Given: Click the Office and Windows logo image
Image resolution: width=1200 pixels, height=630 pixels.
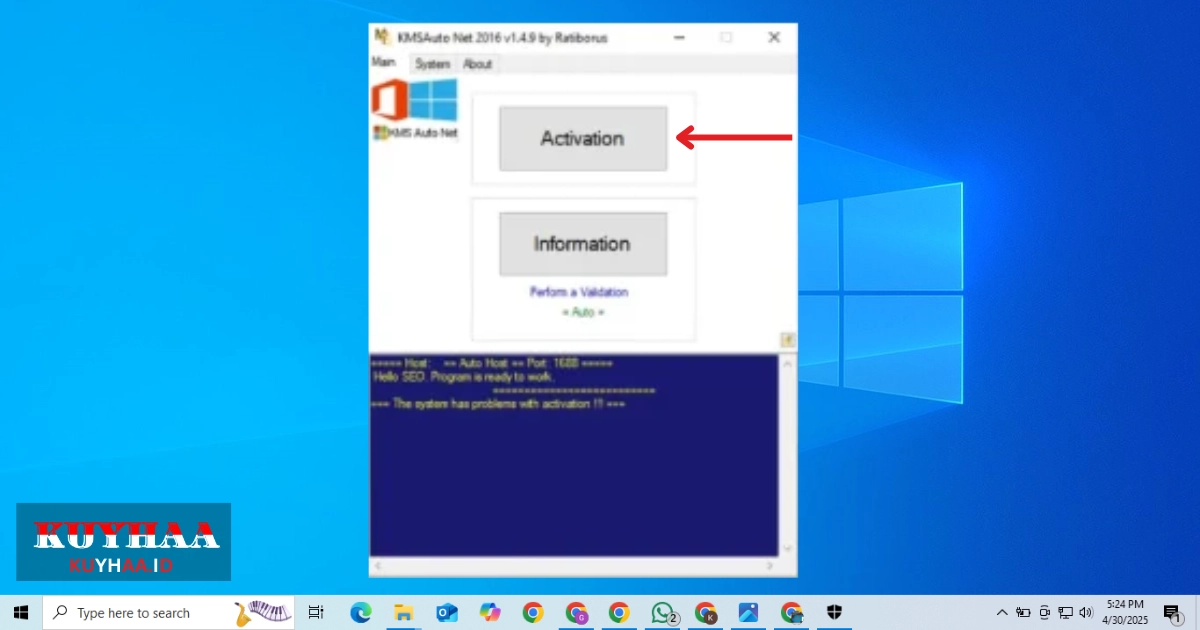Looking at the screenshot, I should [414, 101].
